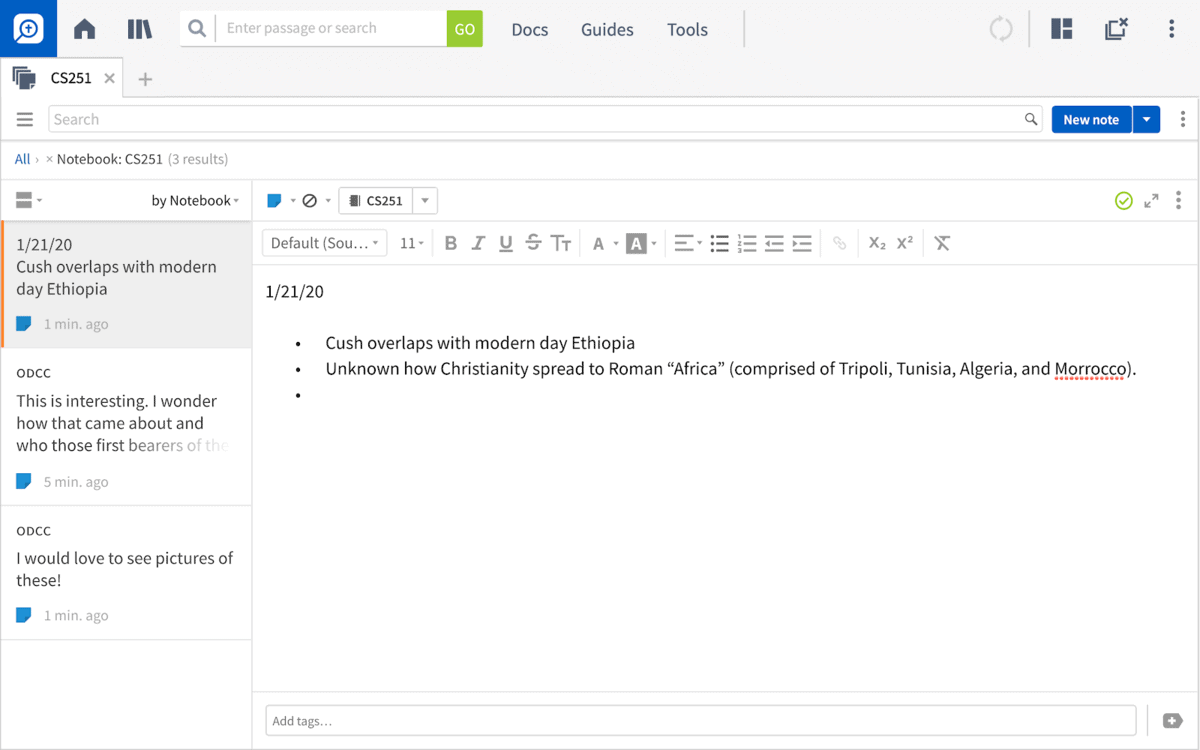Viewport: 1200px width, 750px height.
Task: Apply bold formatting to the note
Action: point(451,243)
